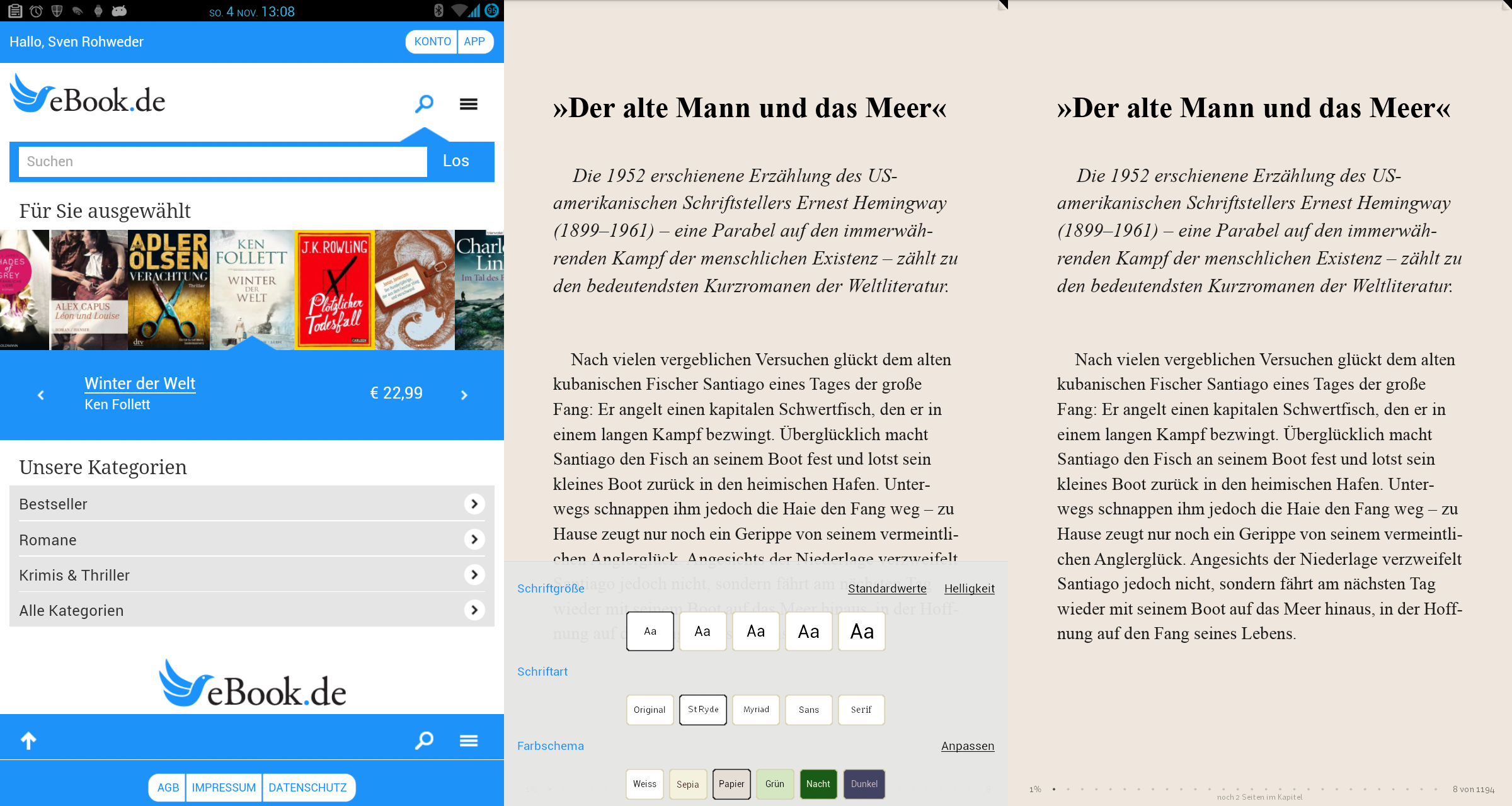Apply the Papier color scheme
Viewport: 1512px width, 806px height.
731,784
